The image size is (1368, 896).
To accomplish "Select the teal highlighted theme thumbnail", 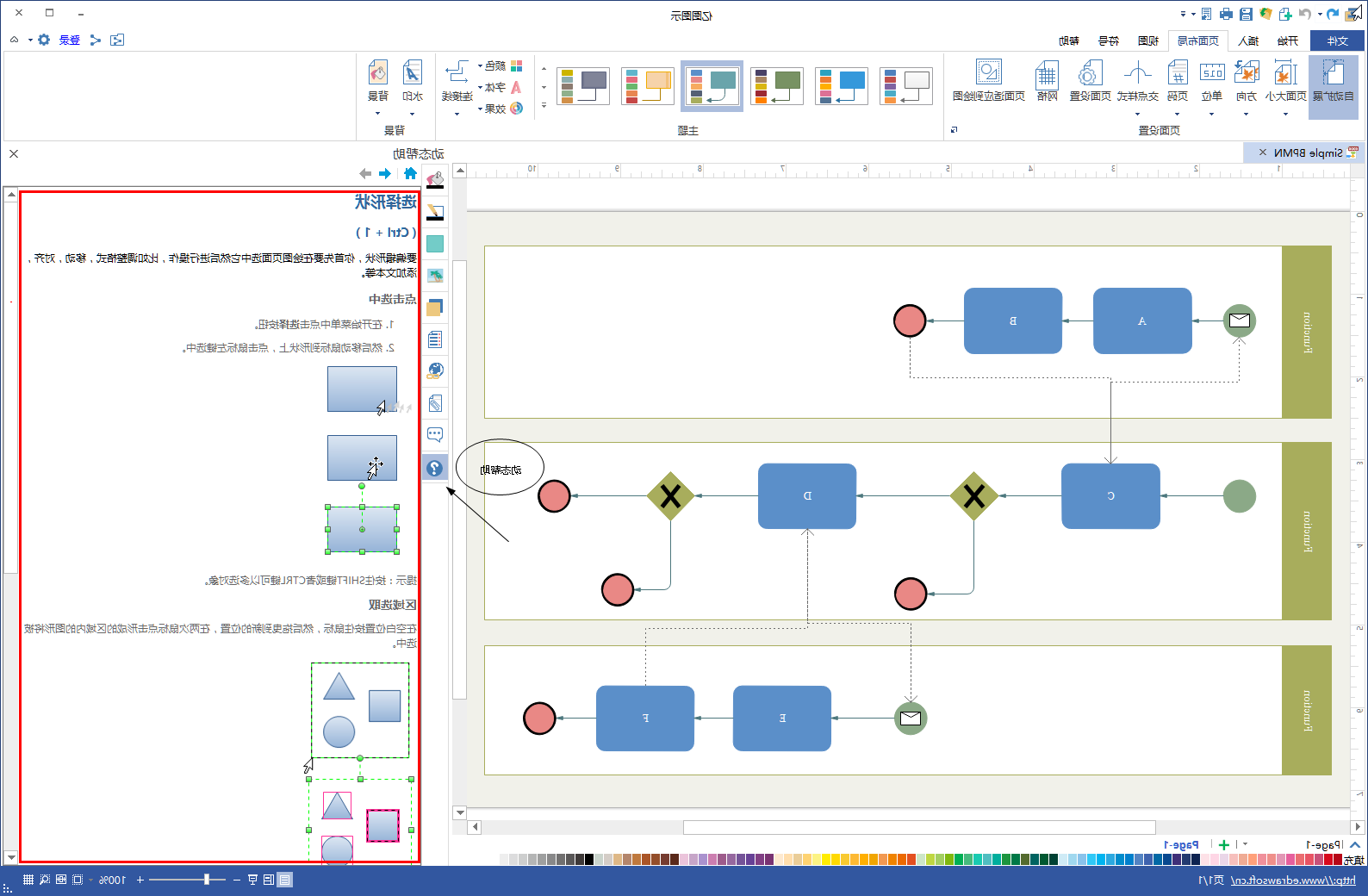I will (712, 86).
